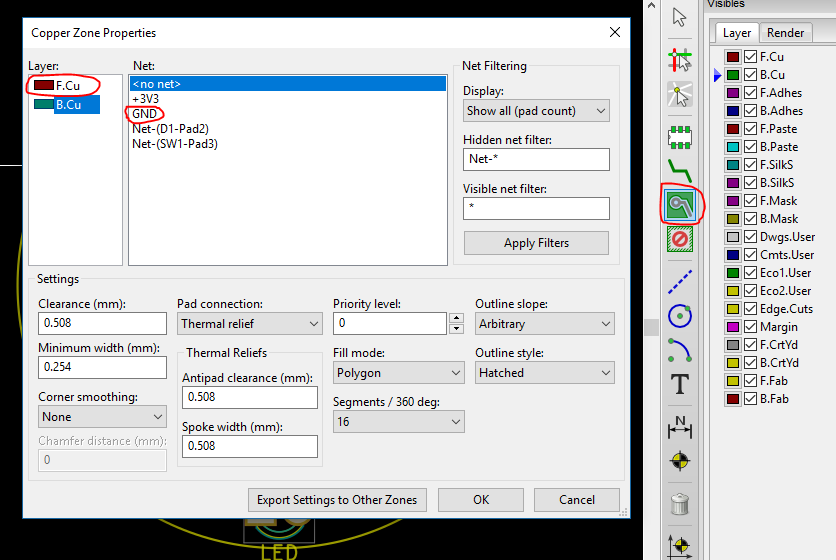Open the Fill mode dropdown
The image size is (836, 560).
coord(398,373)
